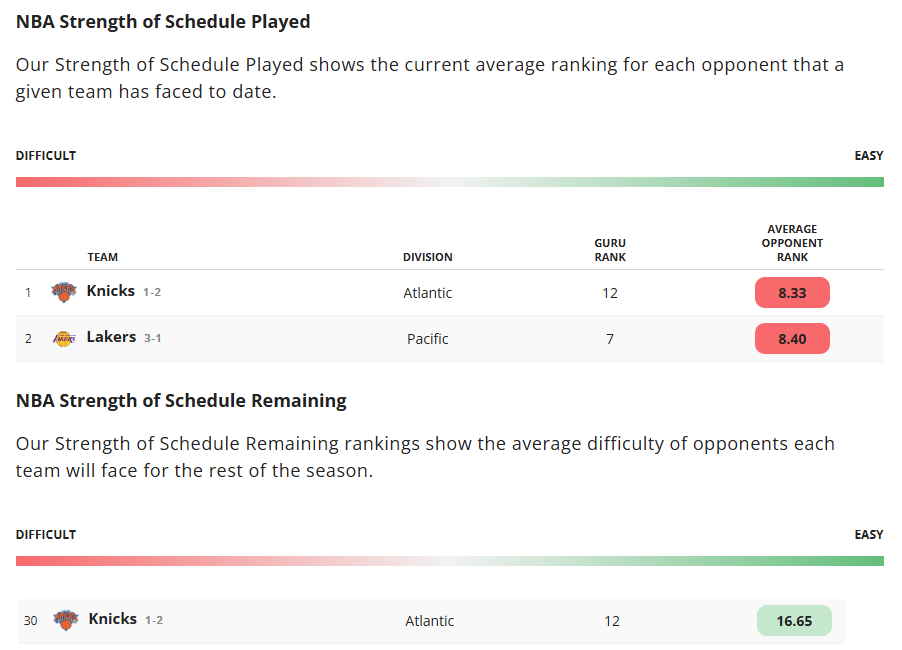Sort by the DIVISION column header

[427, 257]
